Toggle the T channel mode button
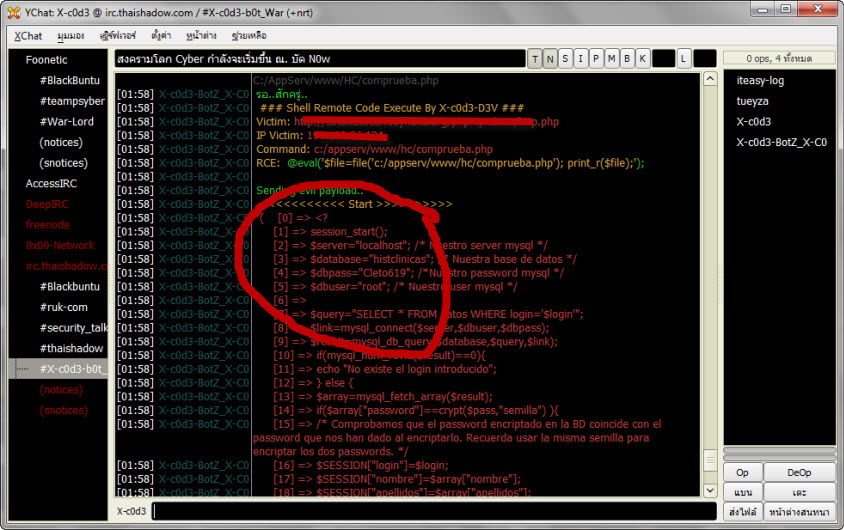The height and width of the screenshot is (530, 844). tap(534, 59)
